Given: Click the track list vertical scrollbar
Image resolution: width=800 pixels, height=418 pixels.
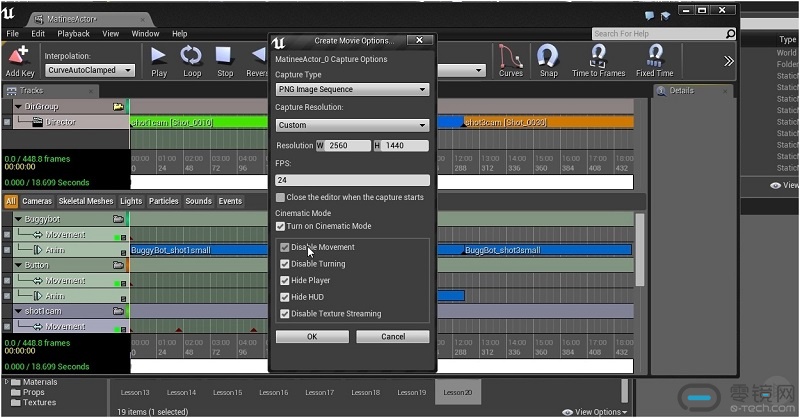Looking at the screenshot, I should pos(640,250).
